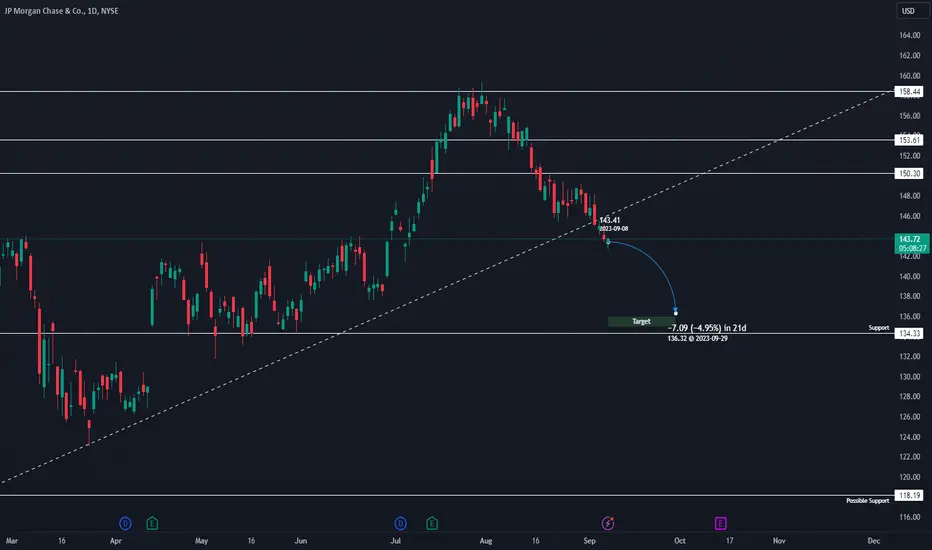Screen dimensions: 932x550
Task: Click the July dividend D marker
Action: (x=400, y=523)
